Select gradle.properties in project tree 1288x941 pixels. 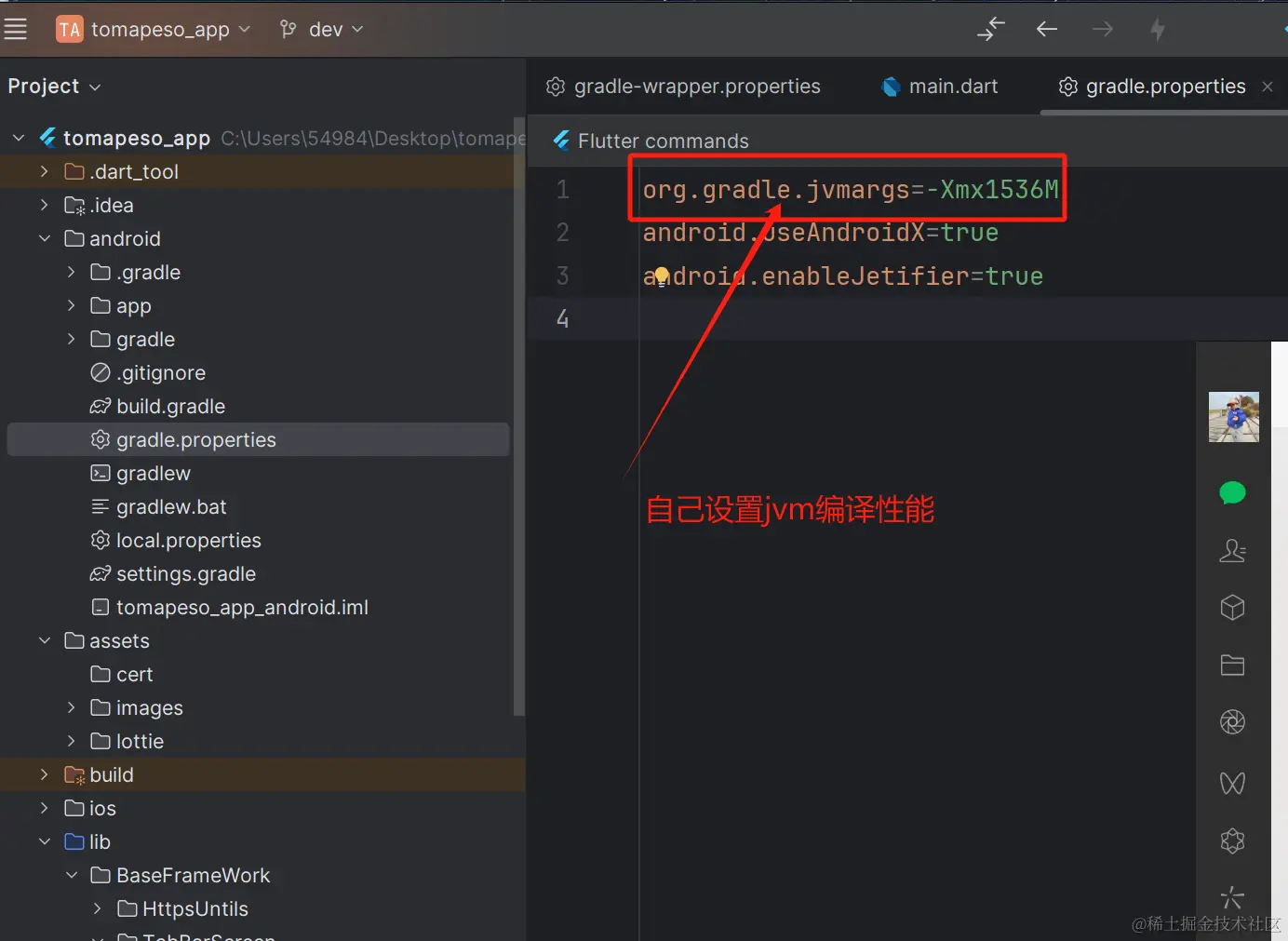tap(258, 439)
